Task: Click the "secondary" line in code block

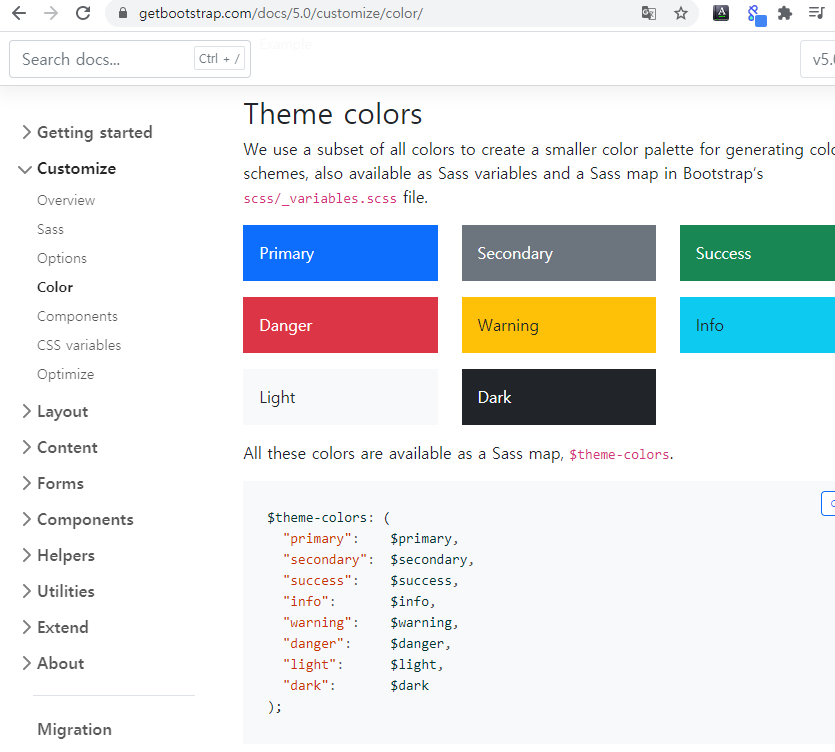Action: pos(378,560)
